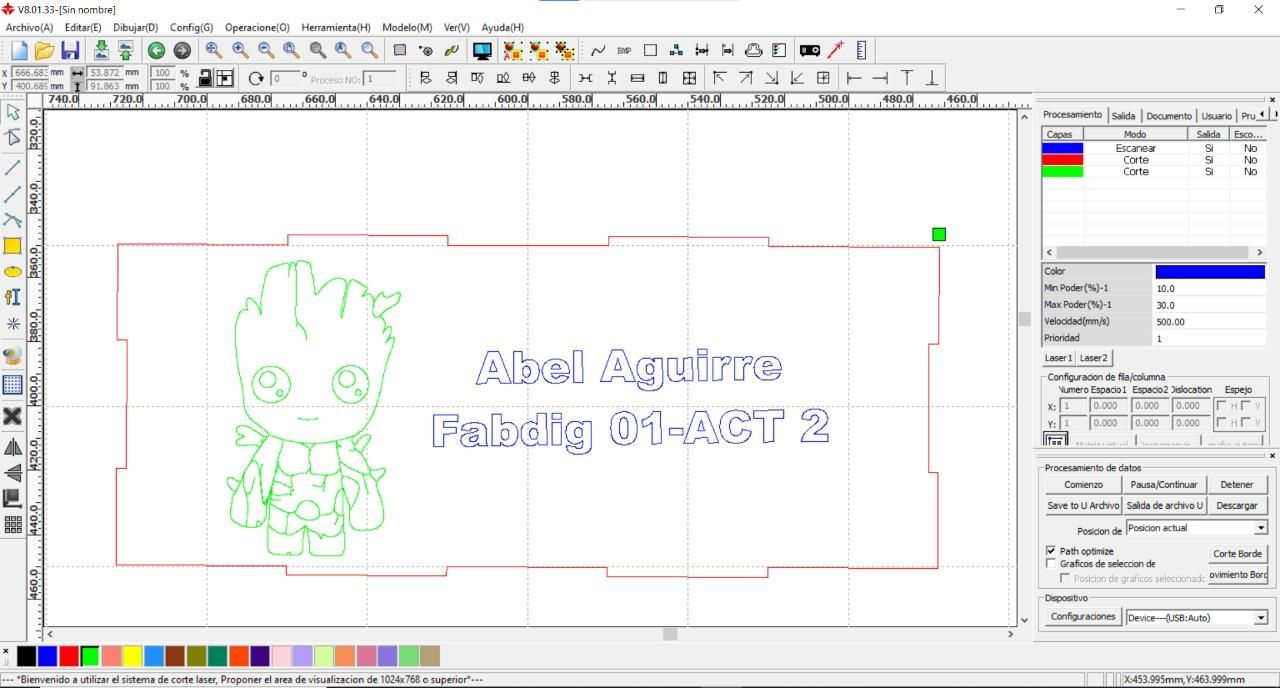This screenshot has width=1280, height=688.
Task: Switch to the Documento tab
Action: 1169,116
